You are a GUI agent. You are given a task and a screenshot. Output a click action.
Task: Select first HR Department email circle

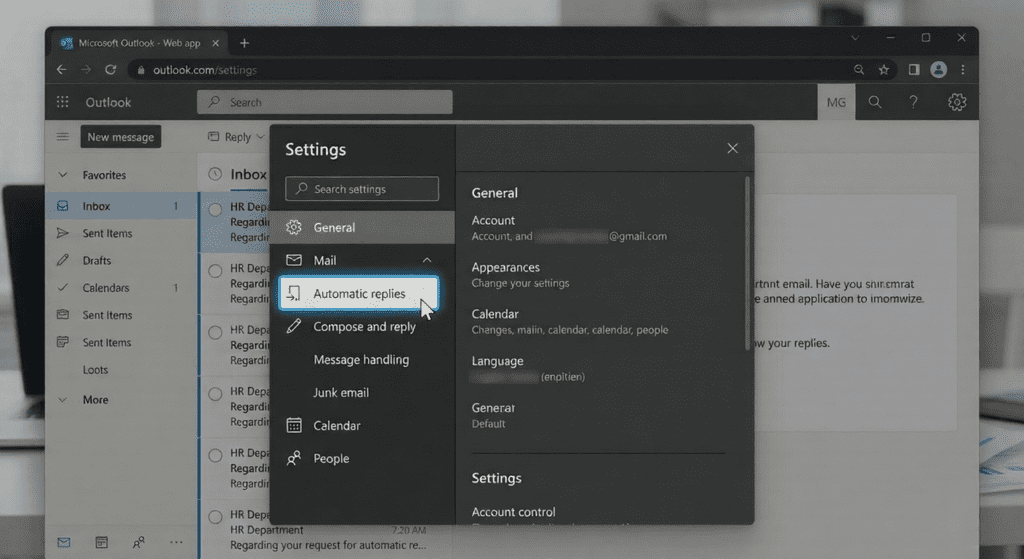coord(215,210)
